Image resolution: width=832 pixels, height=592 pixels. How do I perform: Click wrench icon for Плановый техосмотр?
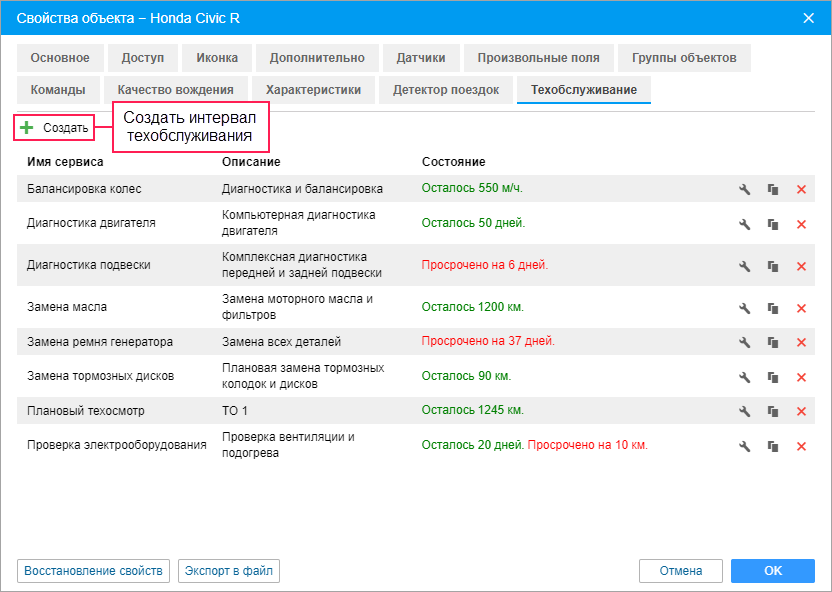pyautogui.click(x=744, y=411)
